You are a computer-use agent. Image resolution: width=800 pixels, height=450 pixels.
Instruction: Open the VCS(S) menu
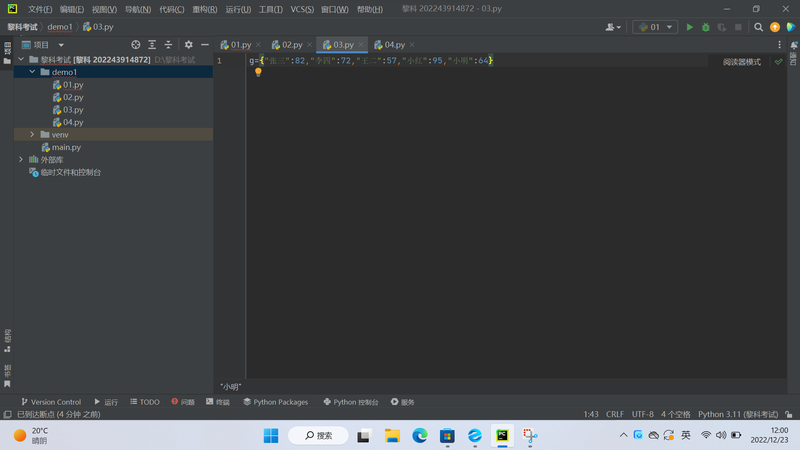point(302,9)
